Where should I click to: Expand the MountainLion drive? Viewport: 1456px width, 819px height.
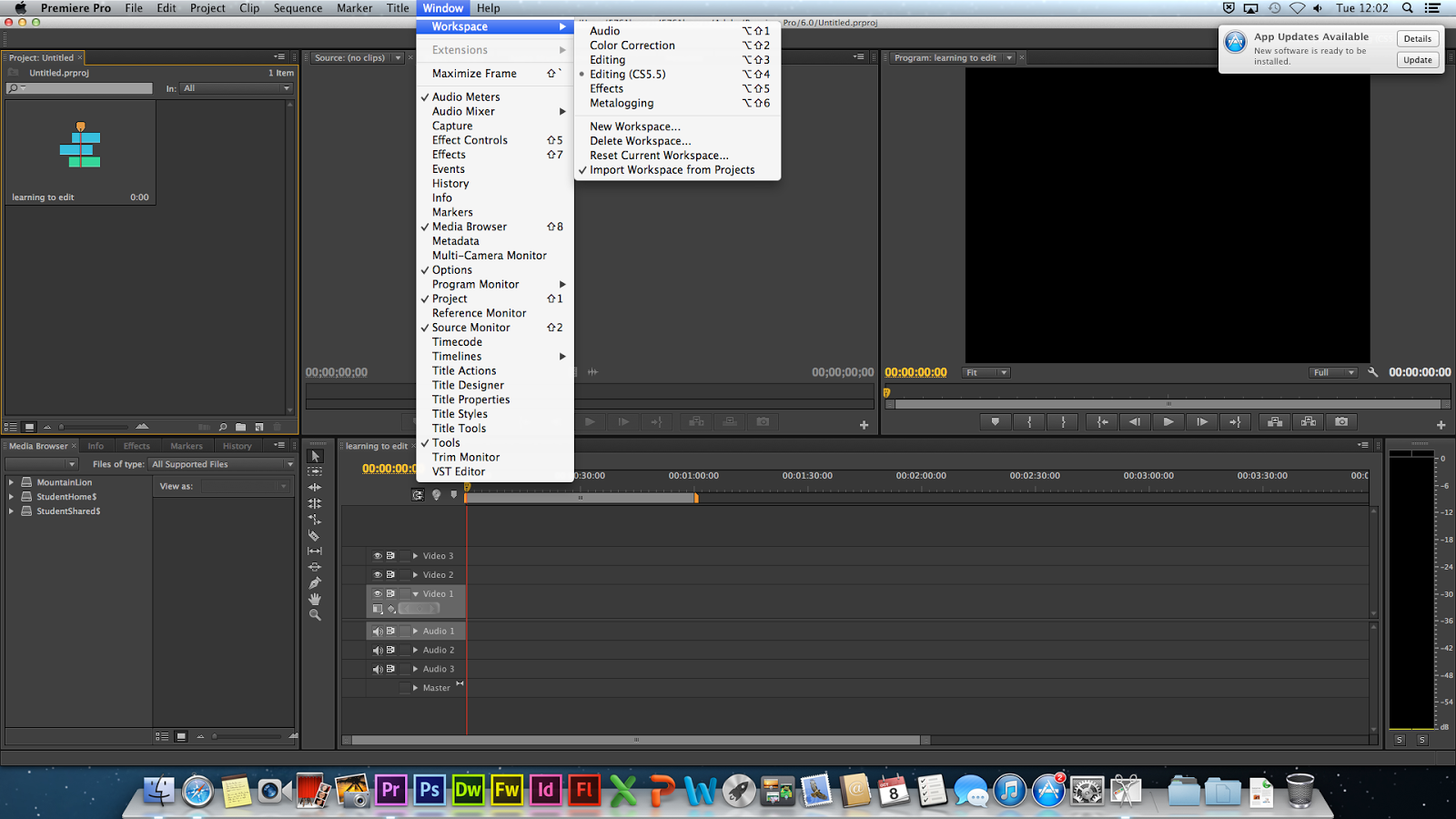[11, 482]
